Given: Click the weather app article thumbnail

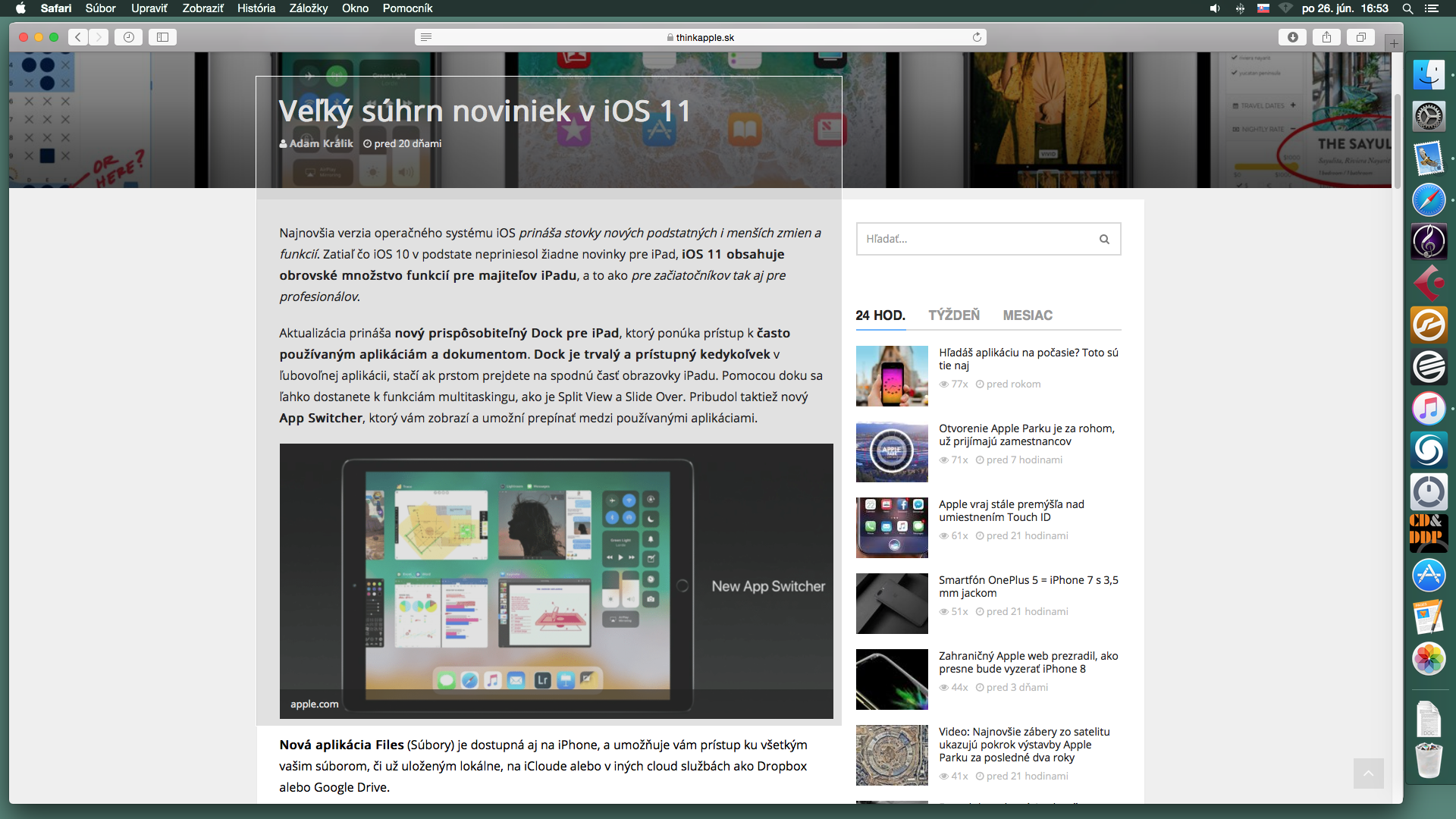Looking at the screenshot, I should tap(892, 376).
